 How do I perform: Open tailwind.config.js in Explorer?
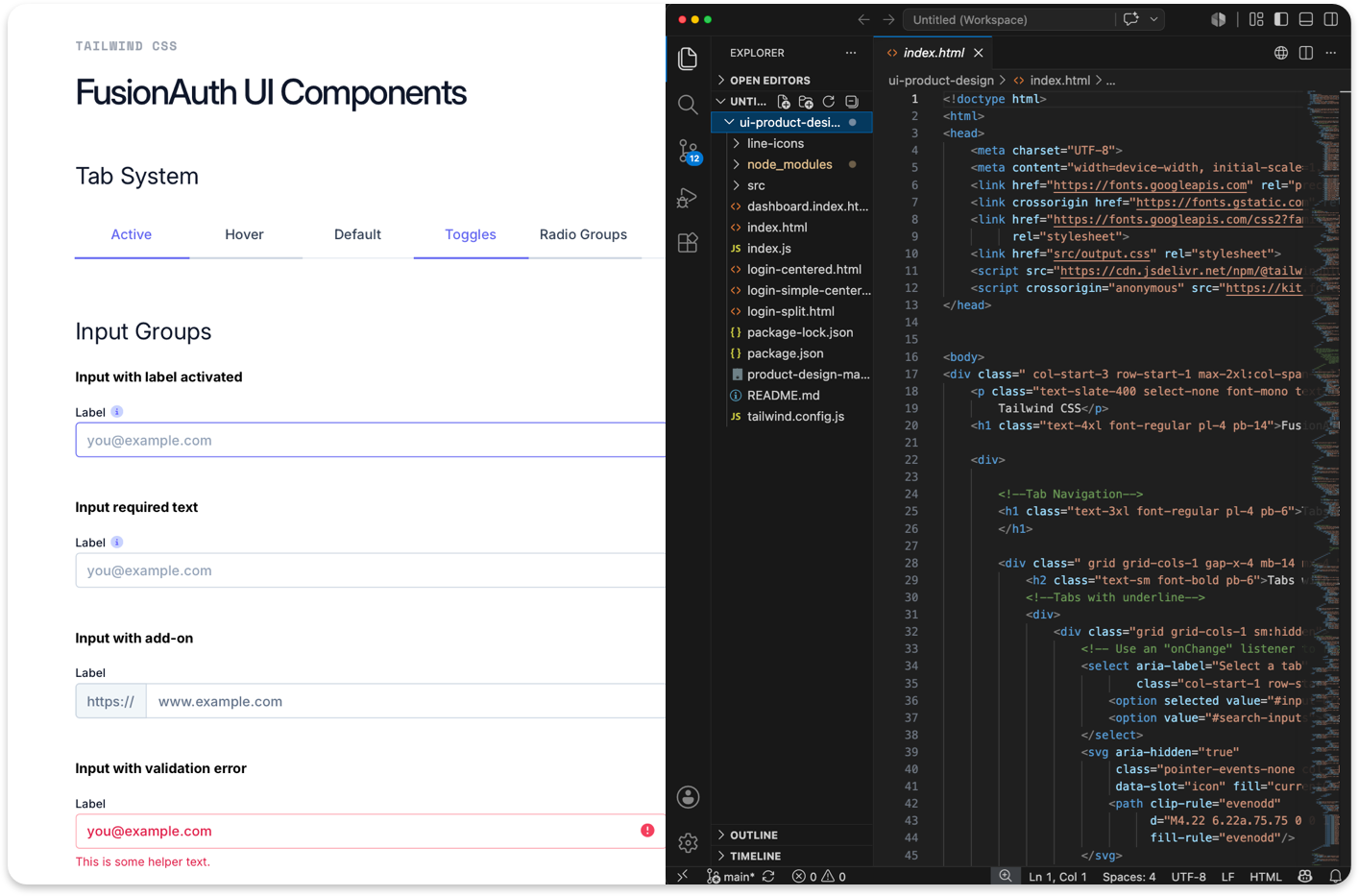[x=793, y=417]
